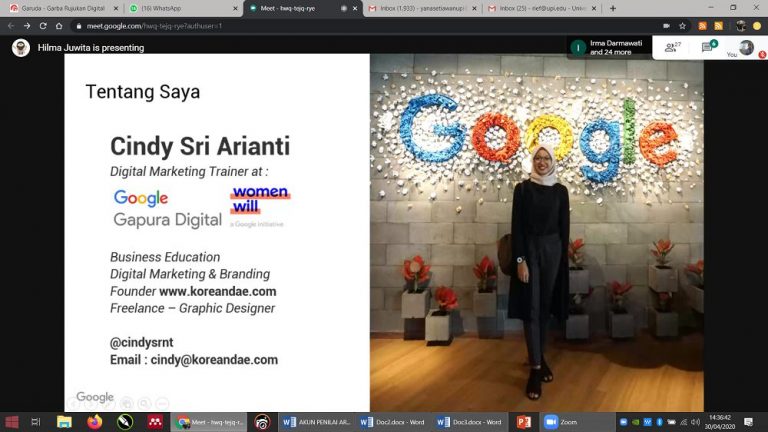The image size is (768, 432).
Task: Click the browser home icon
Action: pyautogui.click(x=59, y=26)
